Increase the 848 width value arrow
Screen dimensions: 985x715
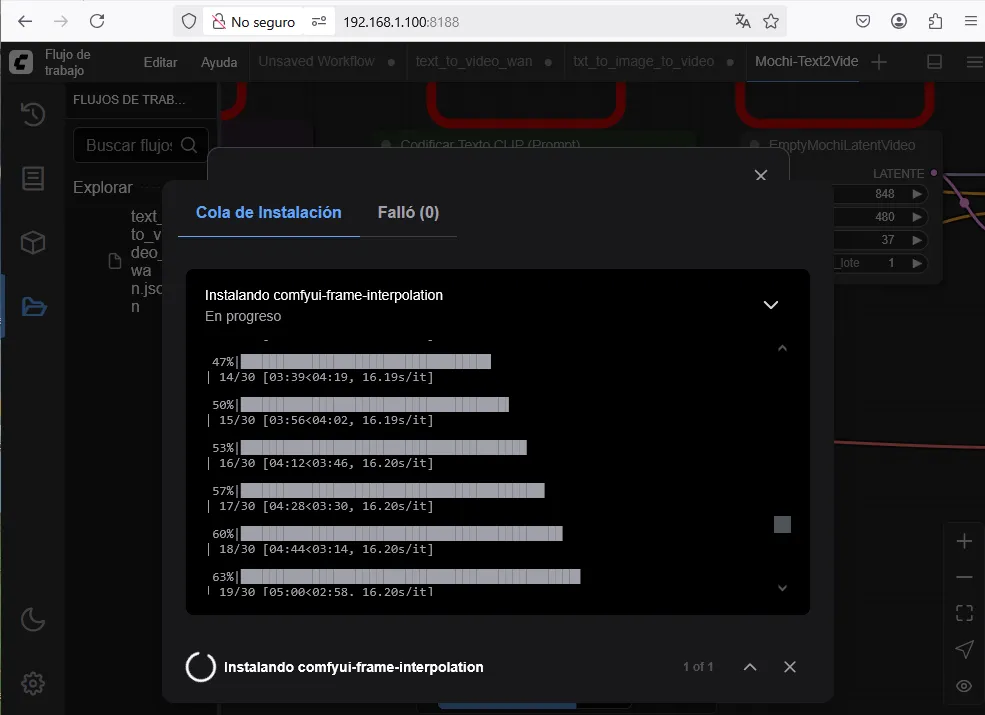[x=917, y=194]
